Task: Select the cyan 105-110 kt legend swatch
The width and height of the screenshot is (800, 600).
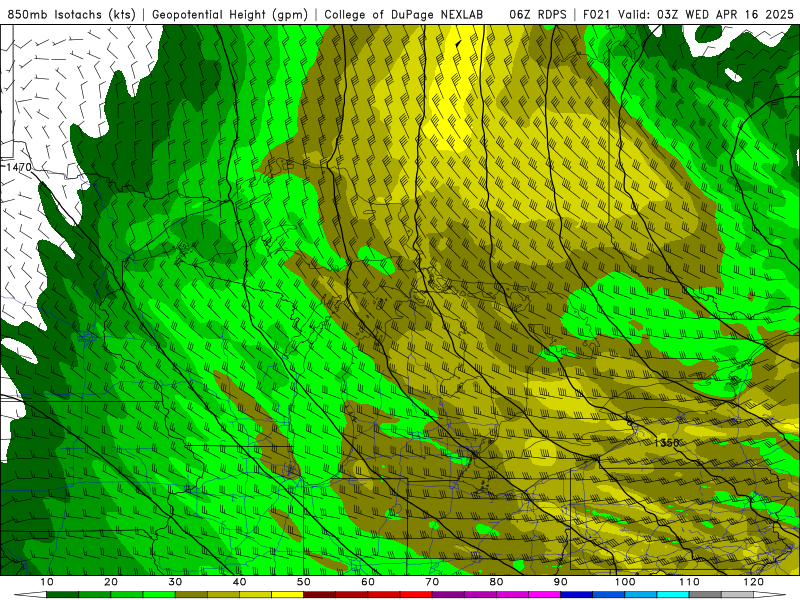Action: [673, 595]
